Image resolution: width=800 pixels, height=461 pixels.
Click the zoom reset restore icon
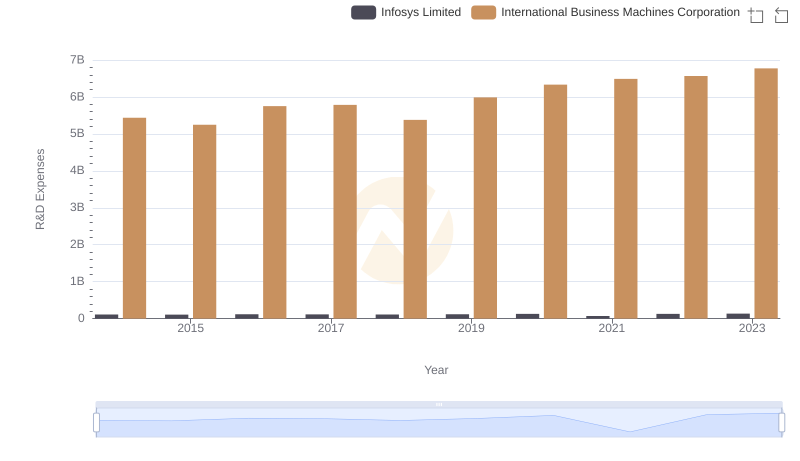pyautogui.click(x=781, y=15)
